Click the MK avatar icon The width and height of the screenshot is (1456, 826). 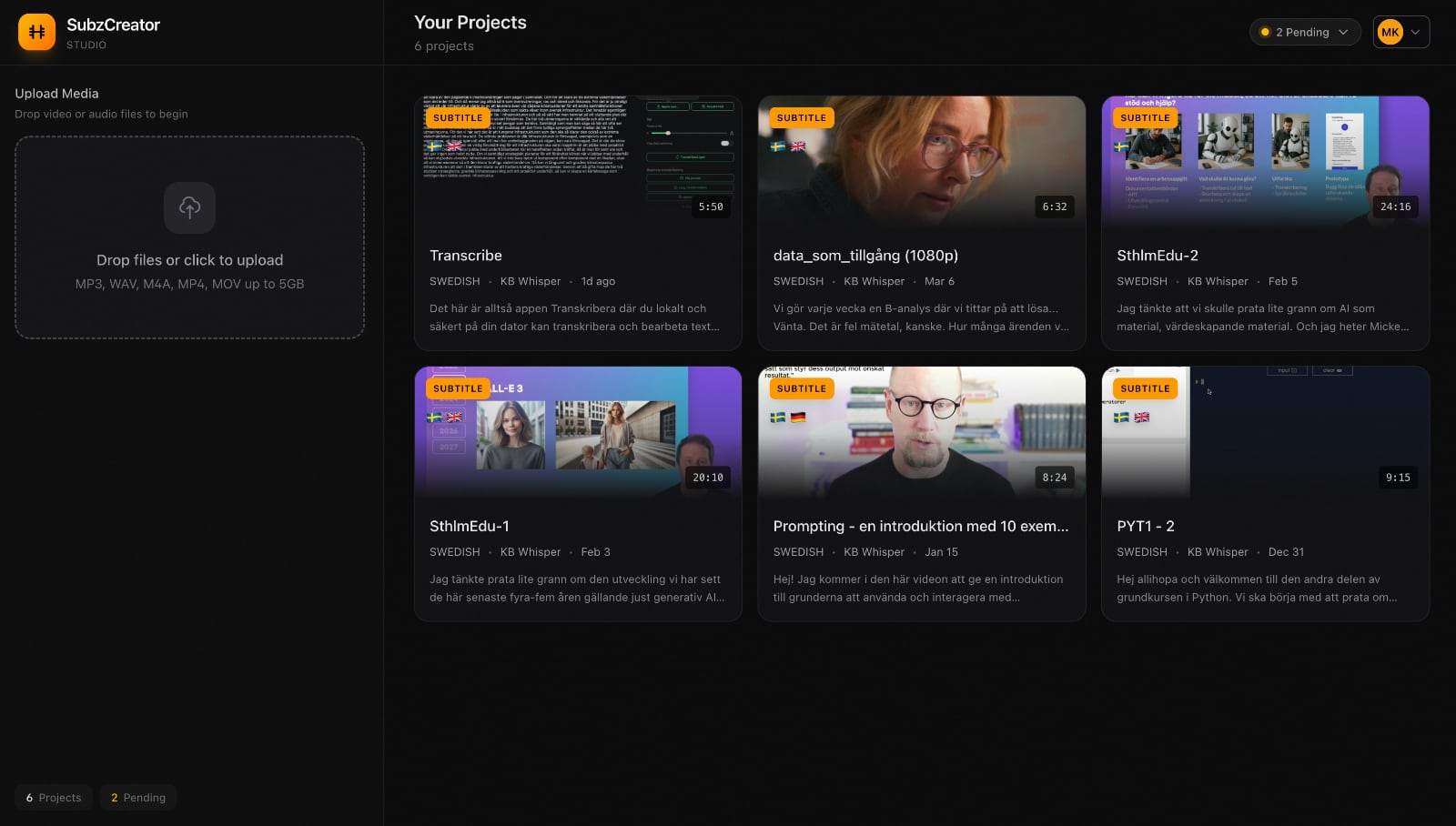1390,32
